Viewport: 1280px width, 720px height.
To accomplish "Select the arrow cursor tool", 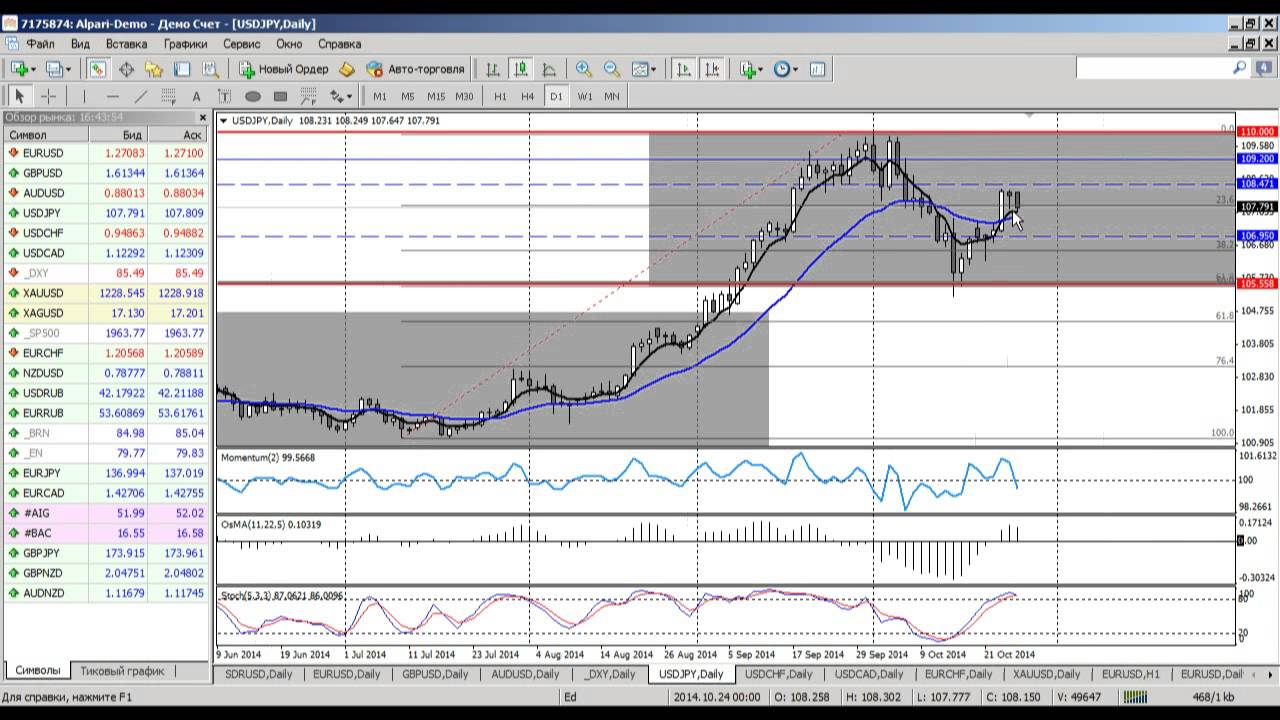I will (19, 96).
